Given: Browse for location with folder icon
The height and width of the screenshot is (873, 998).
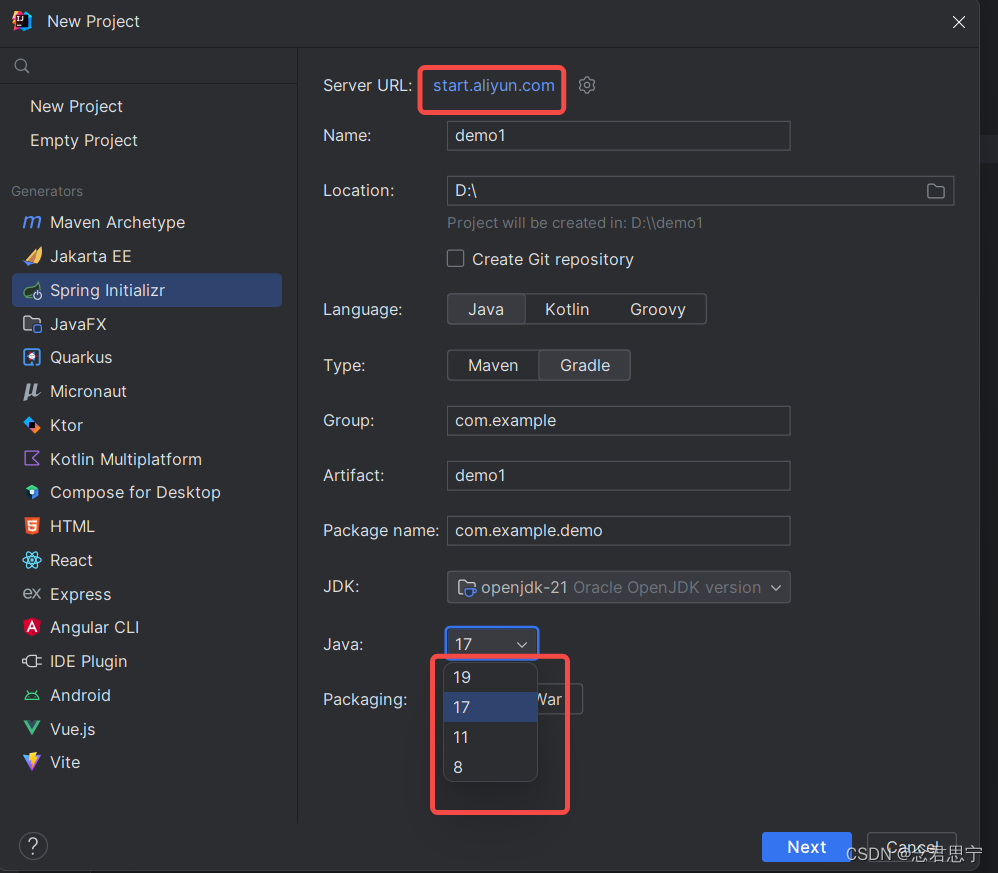Looking at the screenshot, I should point(936,191).
